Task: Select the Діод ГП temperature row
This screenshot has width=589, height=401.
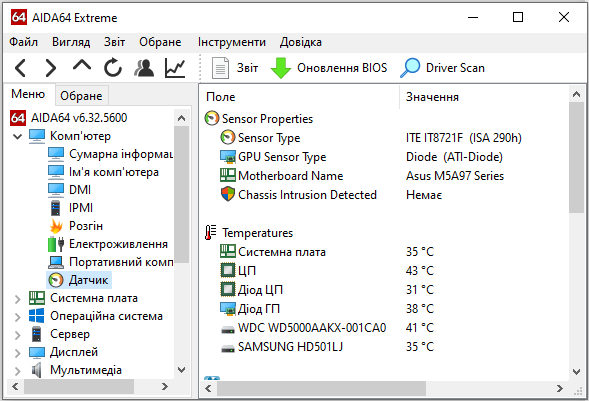Action: pos(327,309)
